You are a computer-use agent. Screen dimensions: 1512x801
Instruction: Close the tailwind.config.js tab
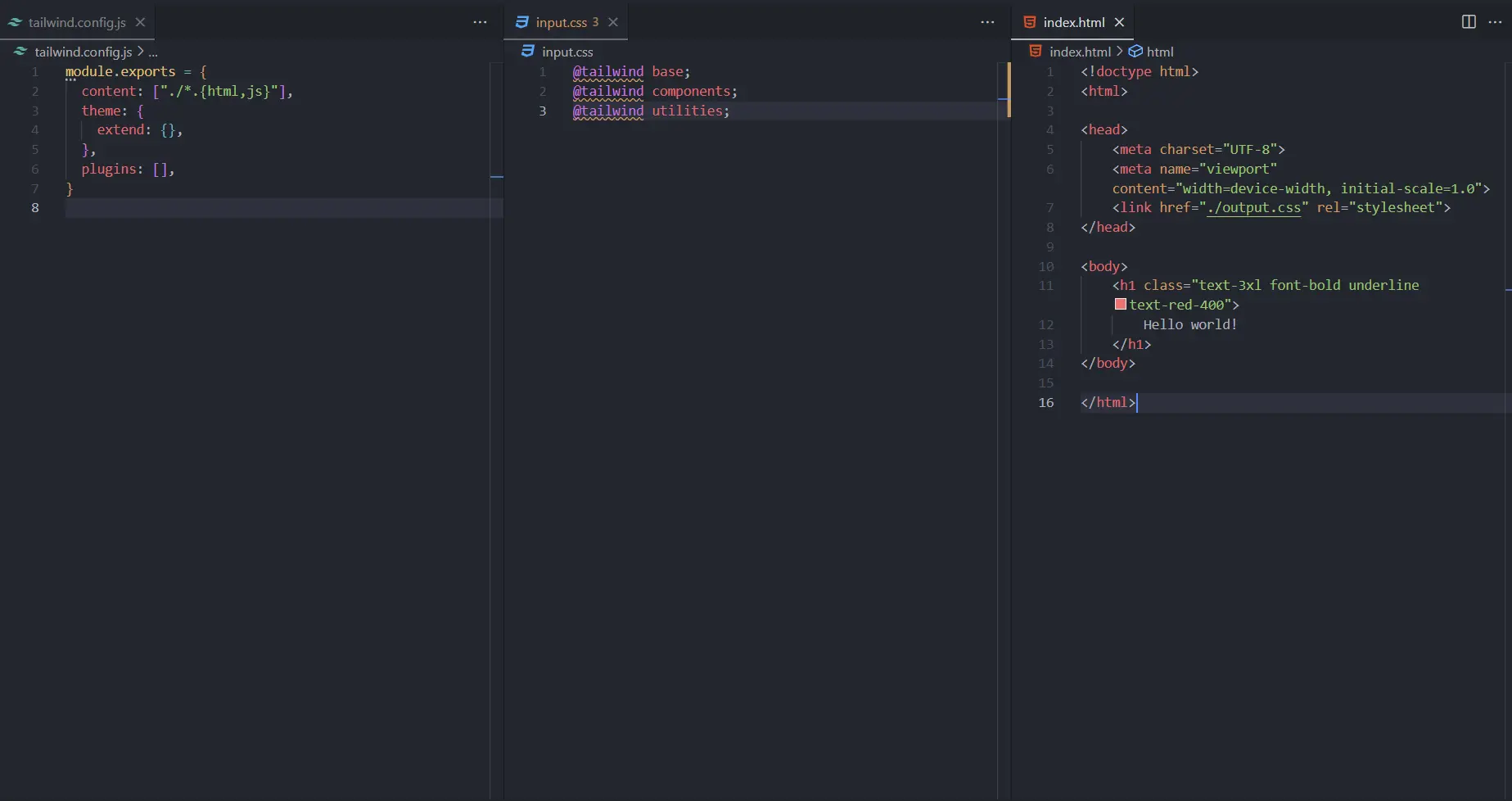[140, 22]
